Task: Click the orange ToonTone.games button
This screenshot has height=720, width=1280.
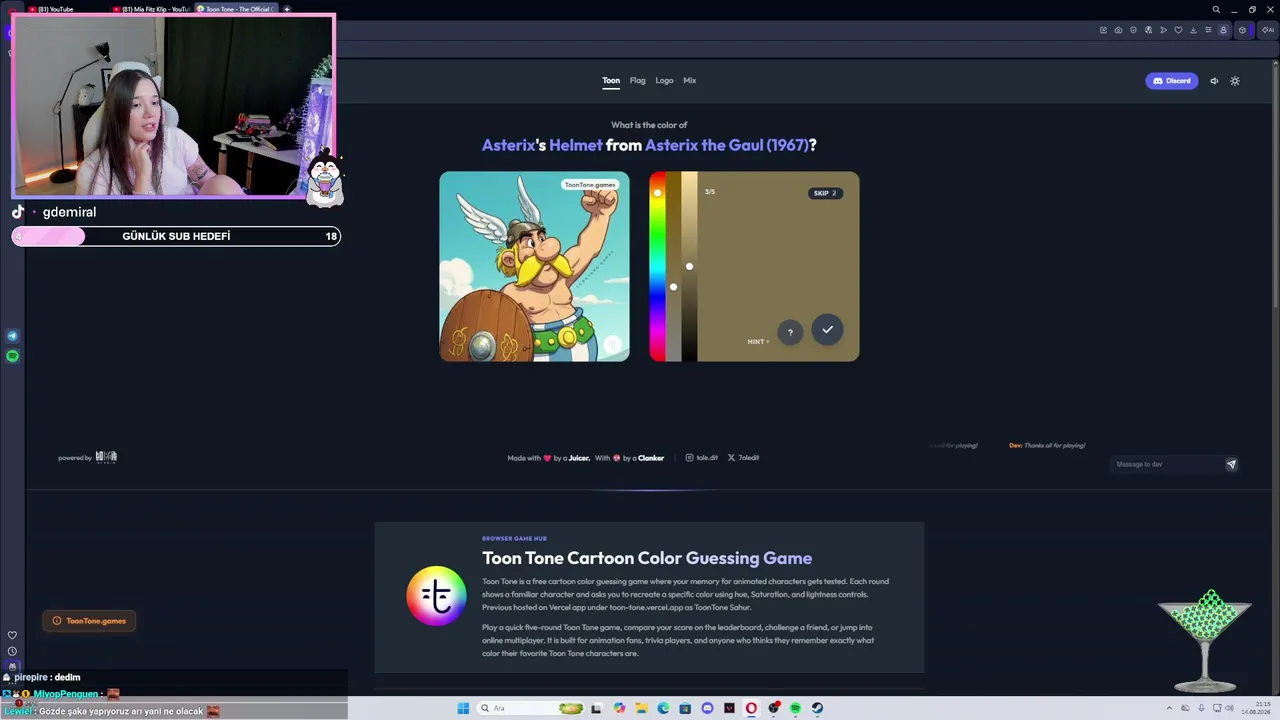Action: pos(89,621)
